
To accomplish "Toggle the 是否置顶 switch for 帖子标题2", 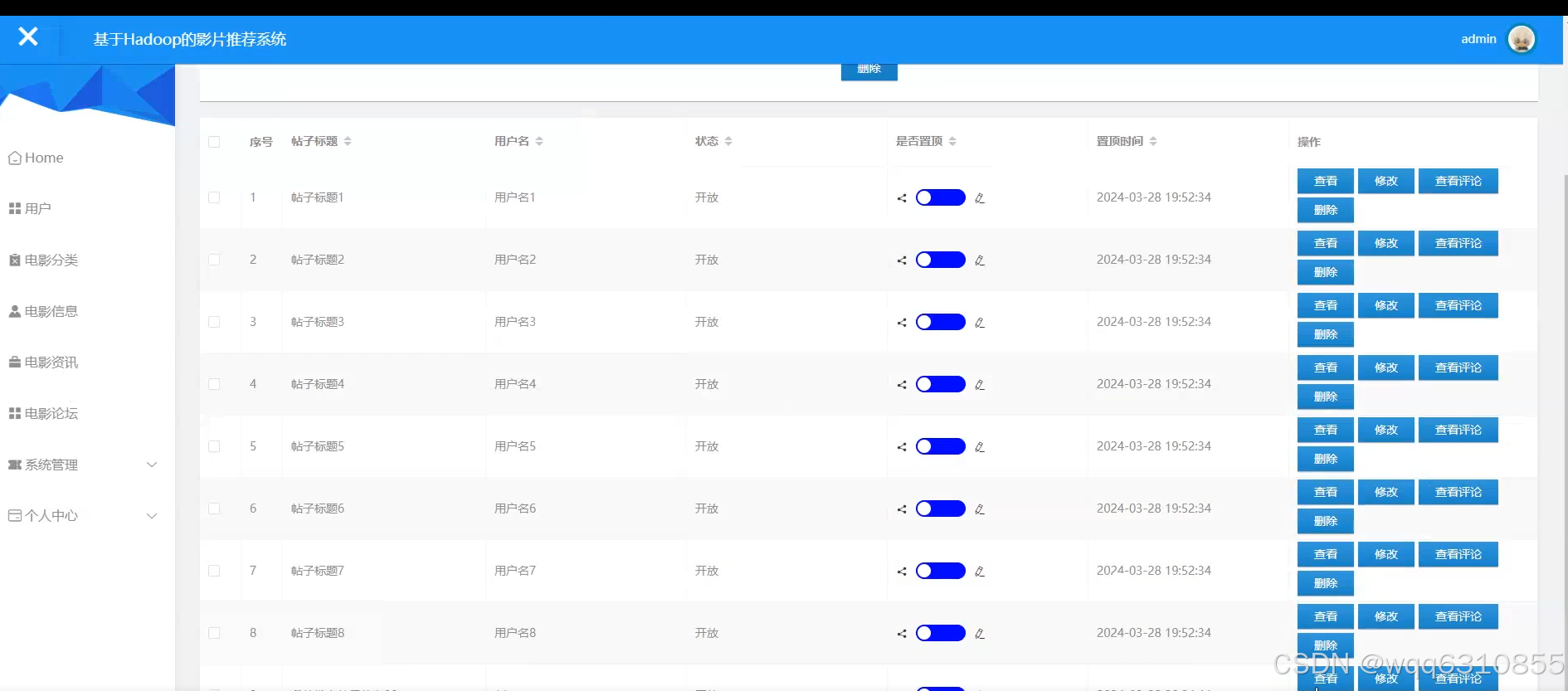I will [x=941, y=260].
